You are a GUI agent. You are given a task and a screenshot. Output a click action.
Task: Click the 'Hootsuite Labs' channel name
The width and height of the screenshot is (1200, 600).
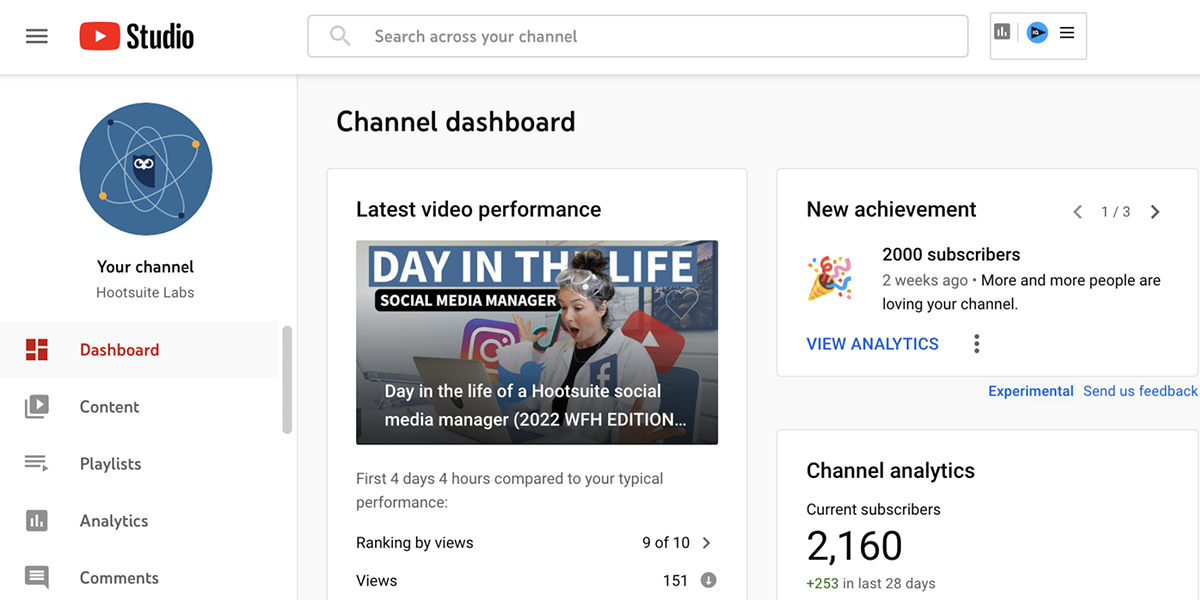[x=145, y=293]
